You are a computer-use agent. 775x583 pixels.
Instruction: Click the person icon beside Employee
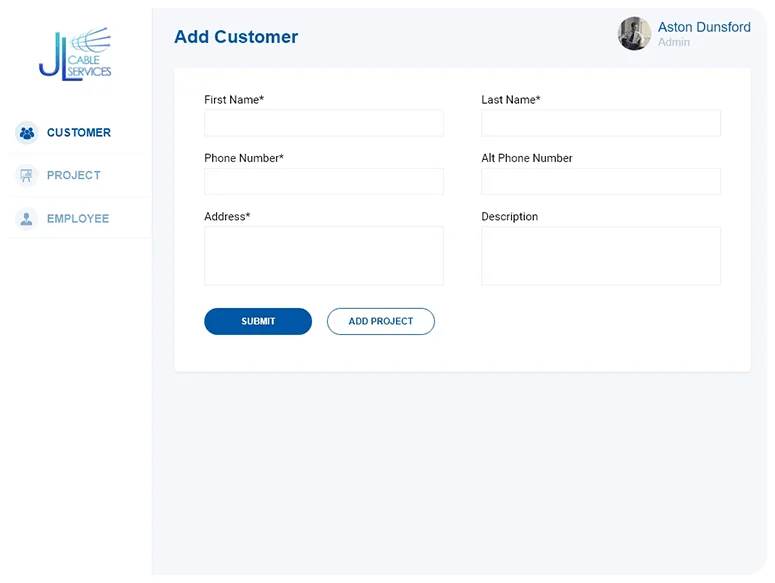[x=27, y=218]
